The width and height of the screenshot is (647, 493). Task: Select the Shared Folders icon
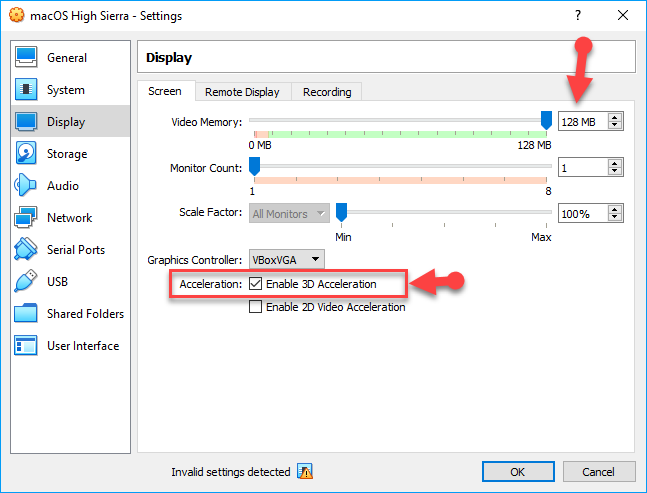[x=27, y=314]
